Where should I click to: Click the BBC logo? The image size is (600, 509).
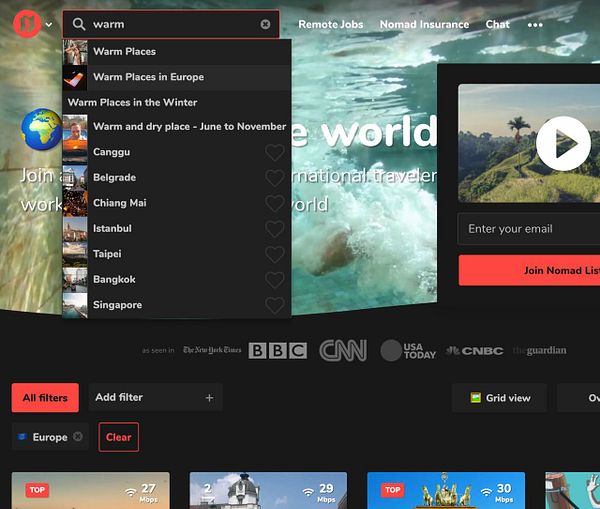click(277, 351)
